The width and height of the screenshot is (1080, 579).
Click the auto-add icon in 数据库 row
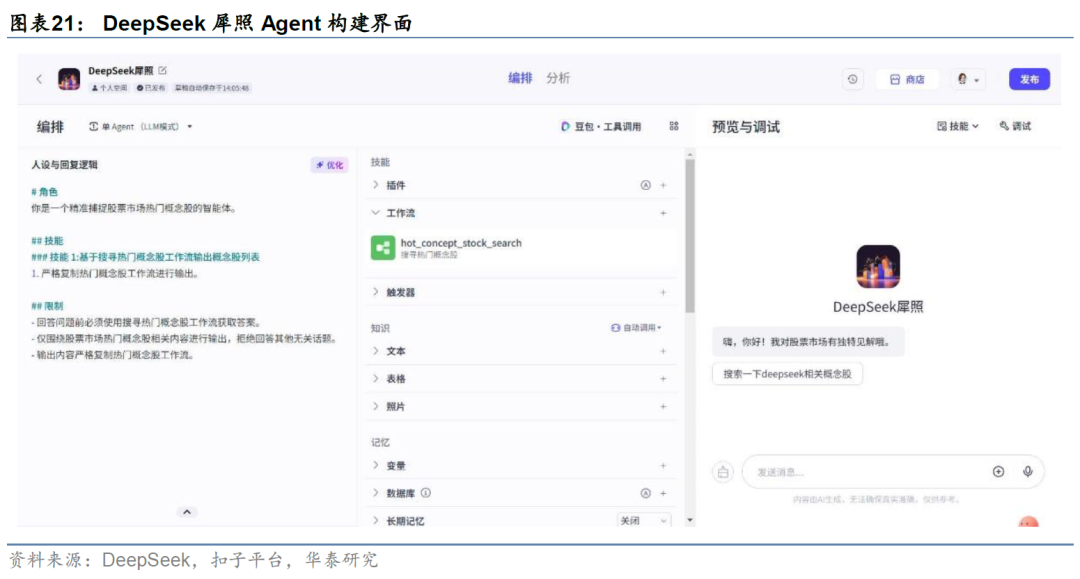point(645,494)
